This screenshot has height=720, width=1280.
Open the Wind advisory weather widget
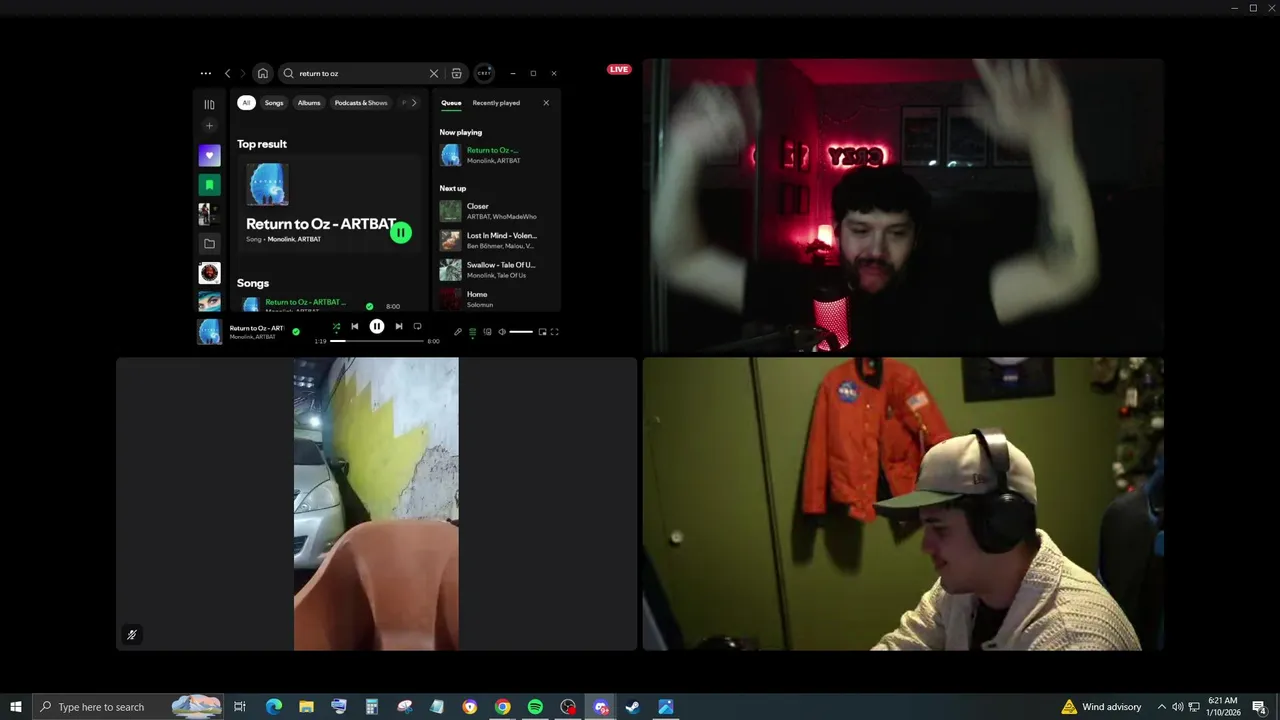pos(1101,707)
